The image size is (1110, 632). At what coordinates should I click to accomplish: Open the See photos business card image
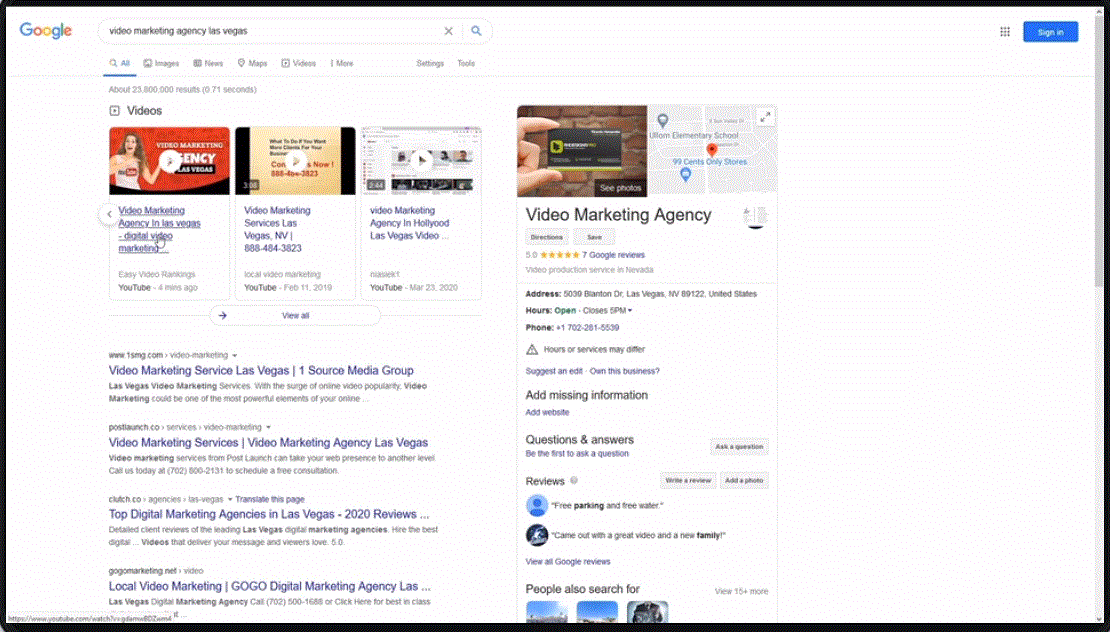582,151
